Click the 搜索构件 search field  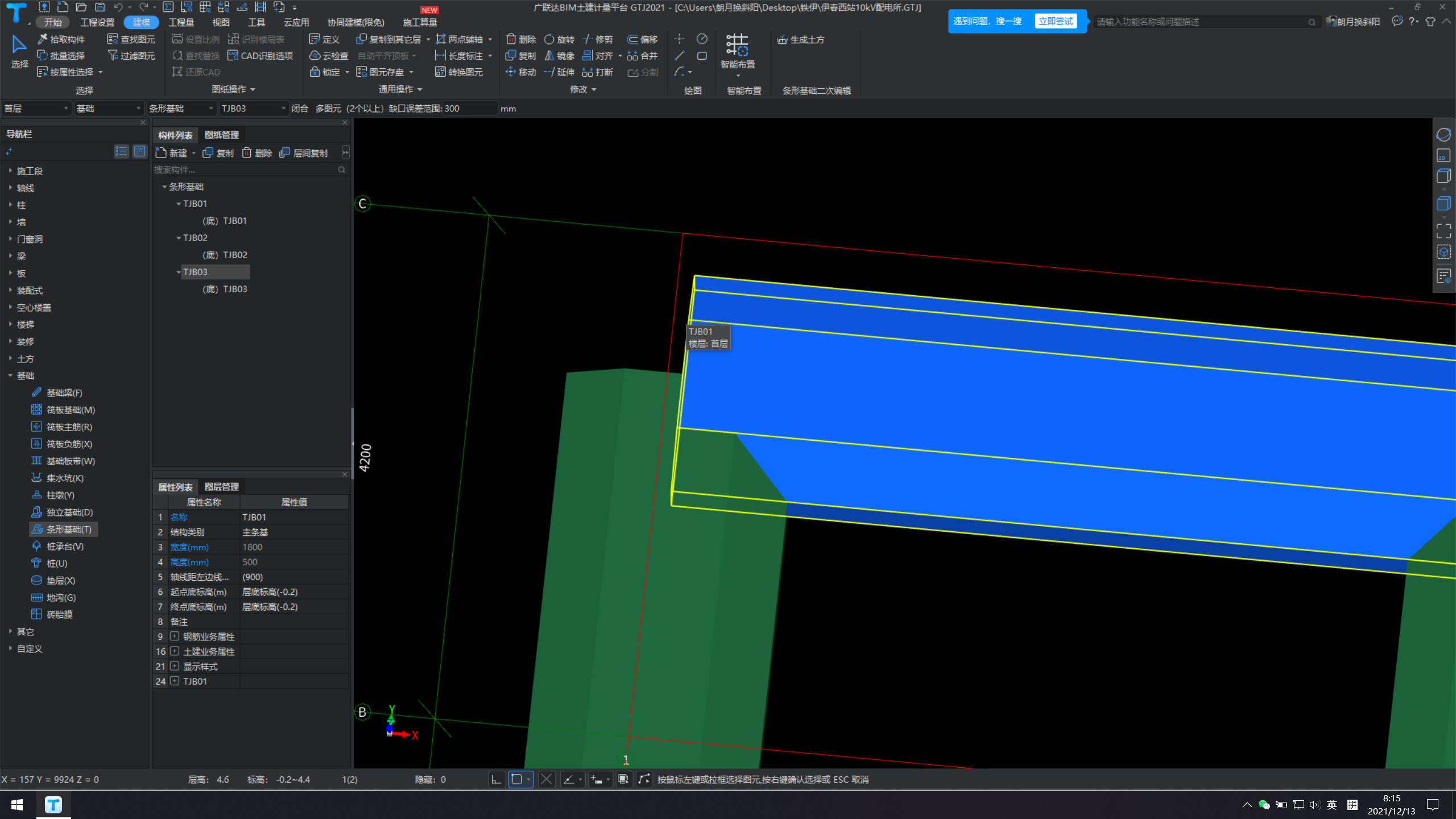pos(250,169)
